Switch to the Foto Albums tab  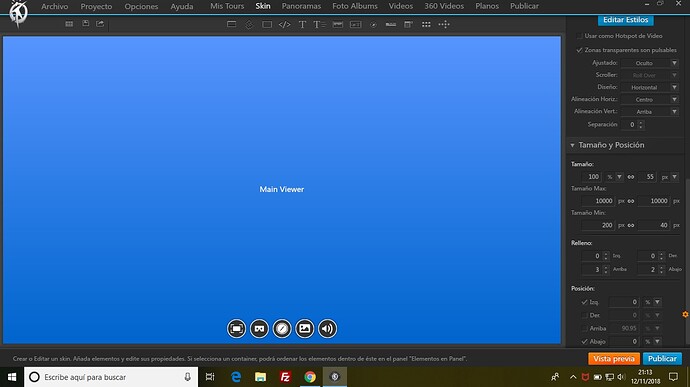coord(355,6)
